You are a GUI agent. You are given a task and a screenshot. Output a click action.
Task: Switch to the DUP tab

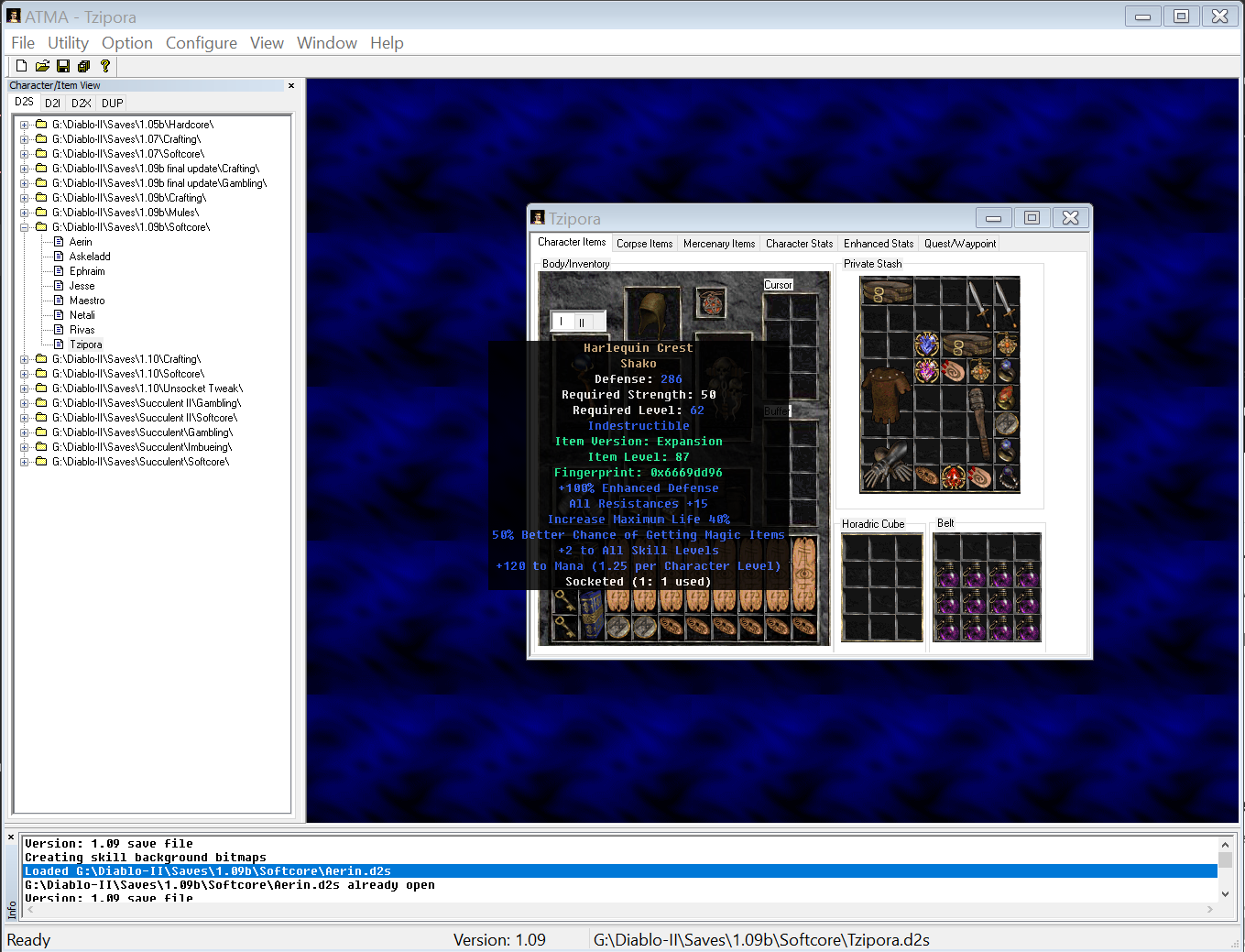coord(112,104)
